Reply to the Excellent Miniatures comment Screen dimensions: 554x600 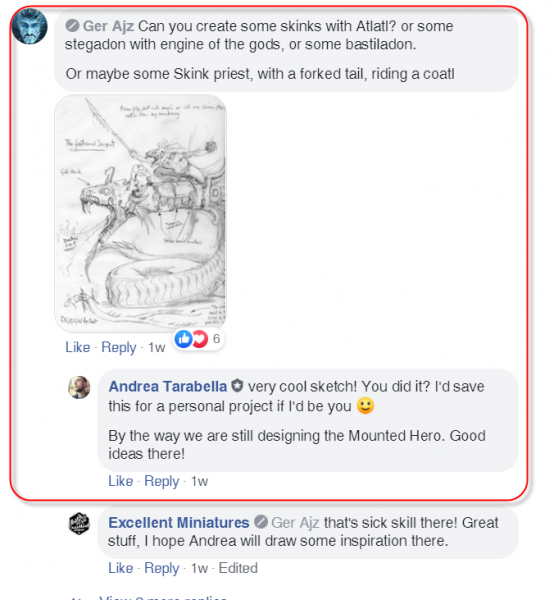coord(161,568)
